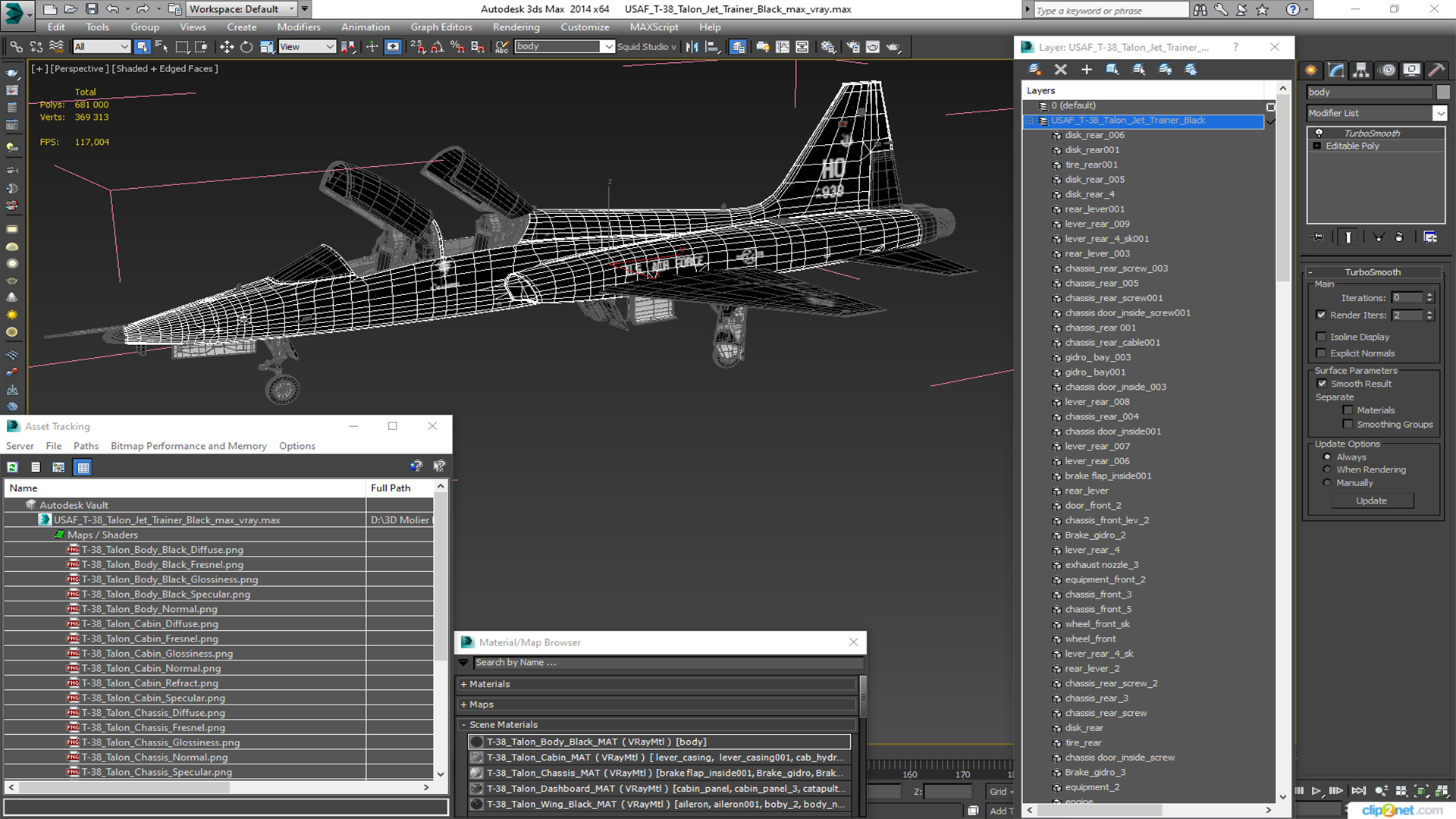Select Manually update option
This screenshot has height=819, width=1456.
pyautogui.click(x=1327, y=483)
